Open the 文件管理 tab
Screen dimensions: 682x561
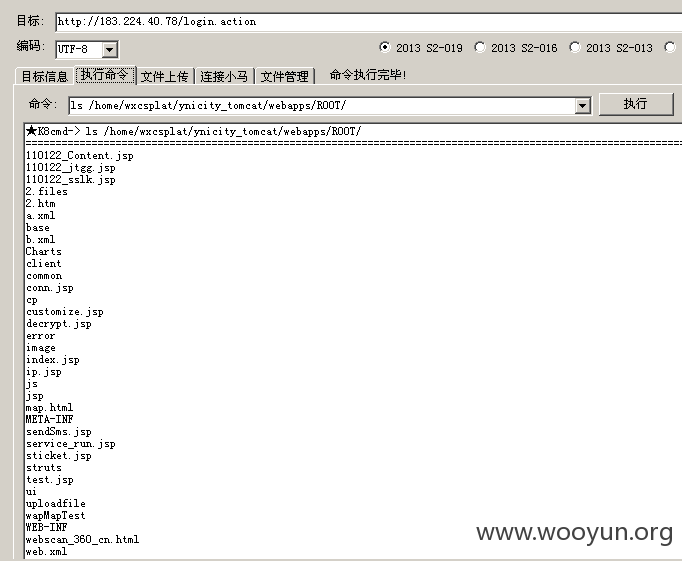(x=284, y=77)
